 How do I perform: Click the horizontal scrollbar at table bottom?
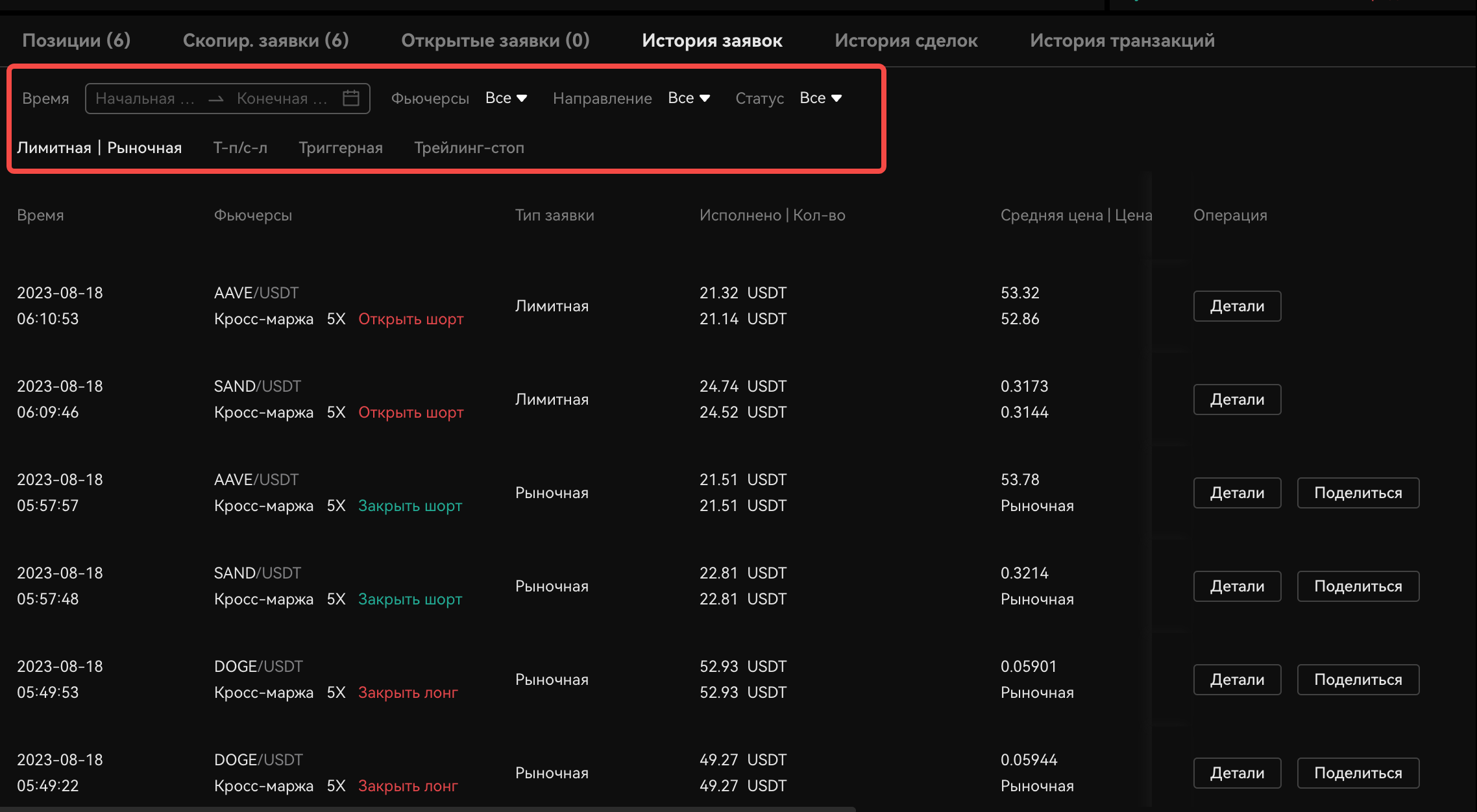click(x=428, y=809)
